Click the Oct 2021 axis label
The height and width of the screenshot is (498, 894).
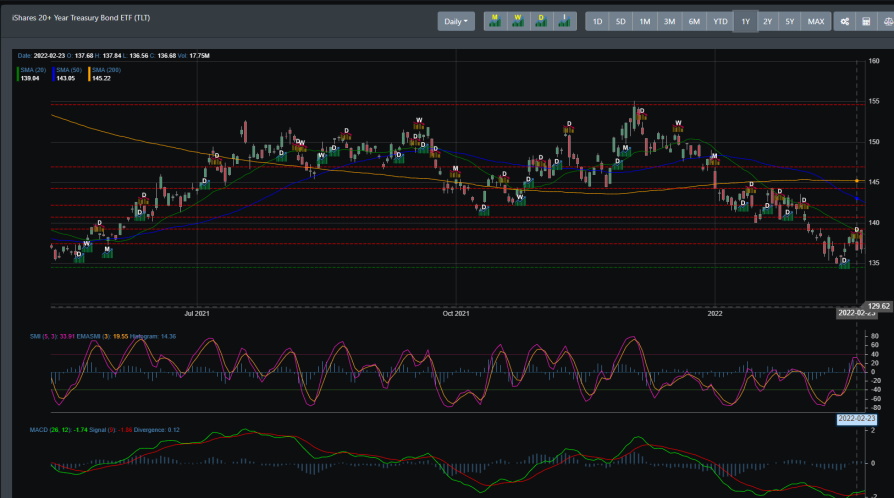point(456,313)
